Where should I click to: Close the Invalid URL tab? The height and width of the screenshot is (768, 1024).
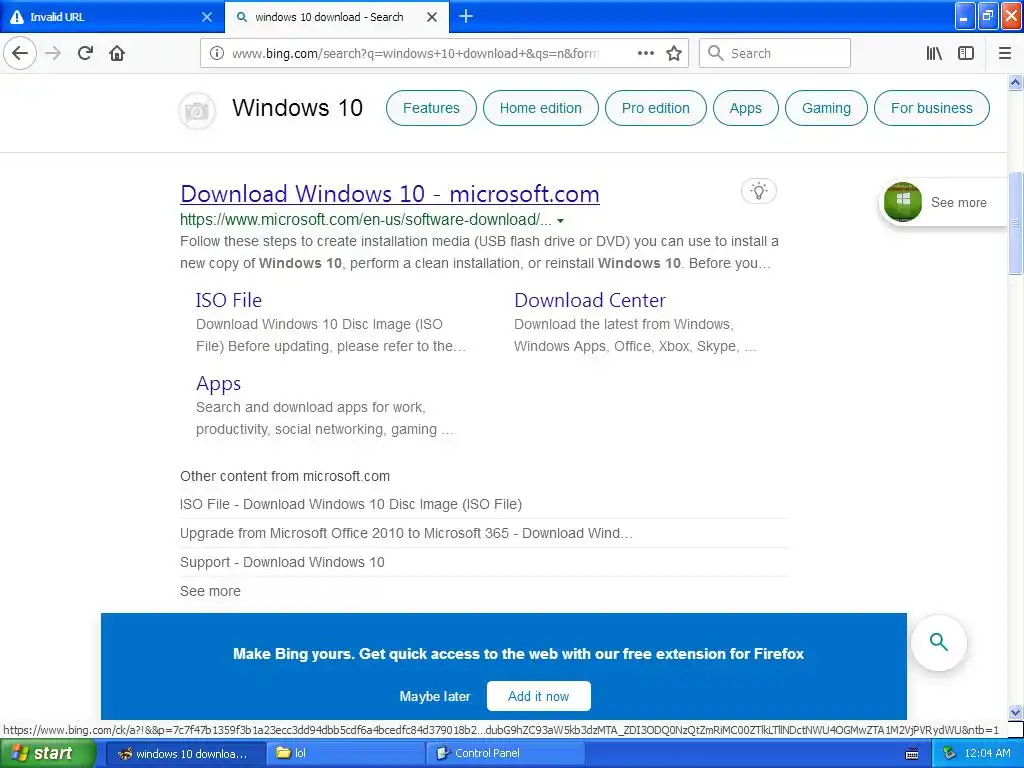206,17
